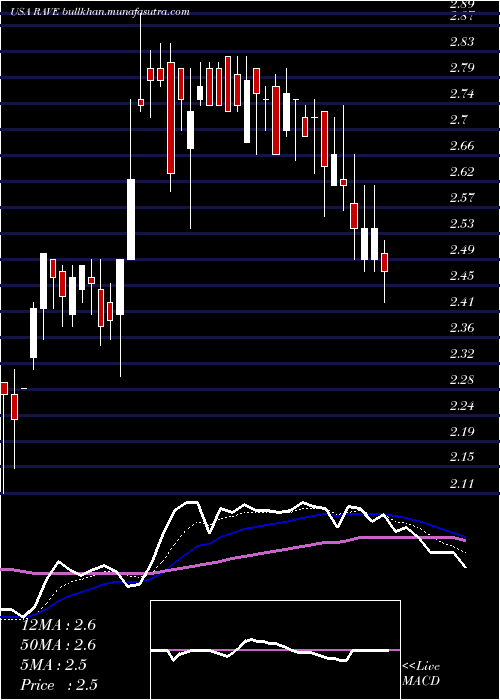The image size is (500, 700).
Task: Click the 2.19 price axis label
Action: [x=462, y=432]
